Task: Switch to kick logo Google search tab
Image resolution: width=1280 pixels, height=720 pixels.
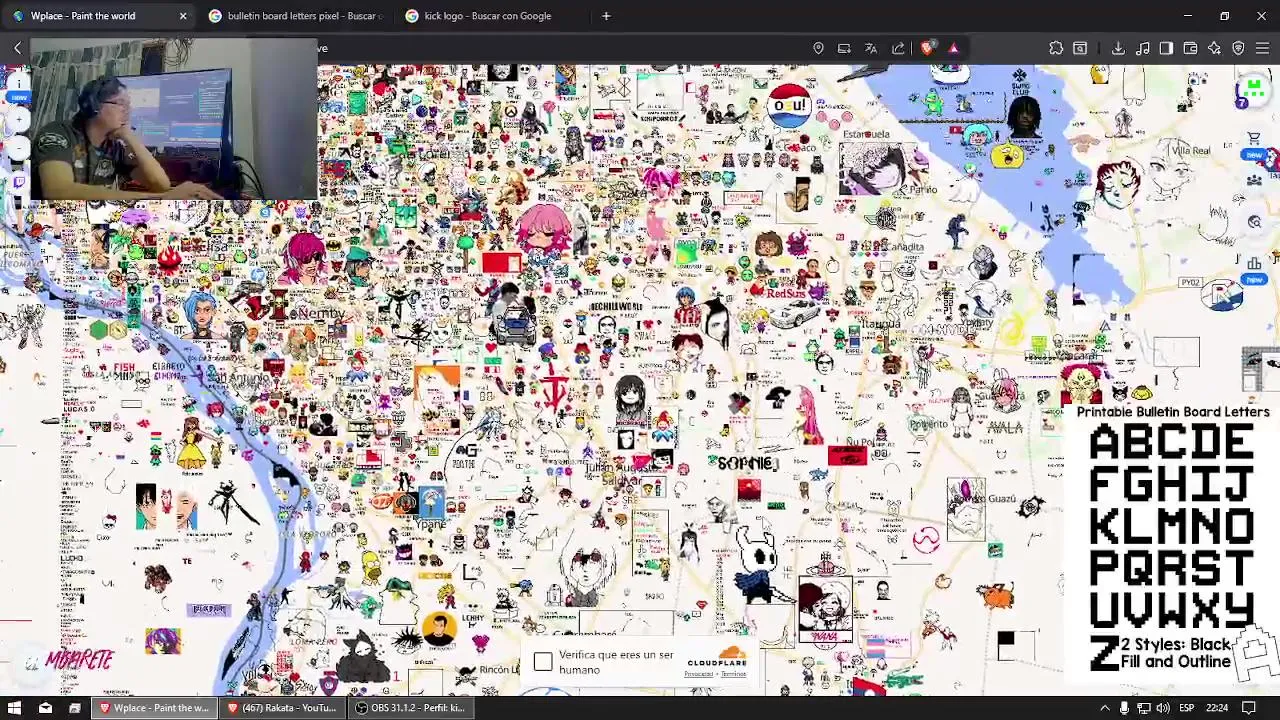Action: click(x=492, y=16)
